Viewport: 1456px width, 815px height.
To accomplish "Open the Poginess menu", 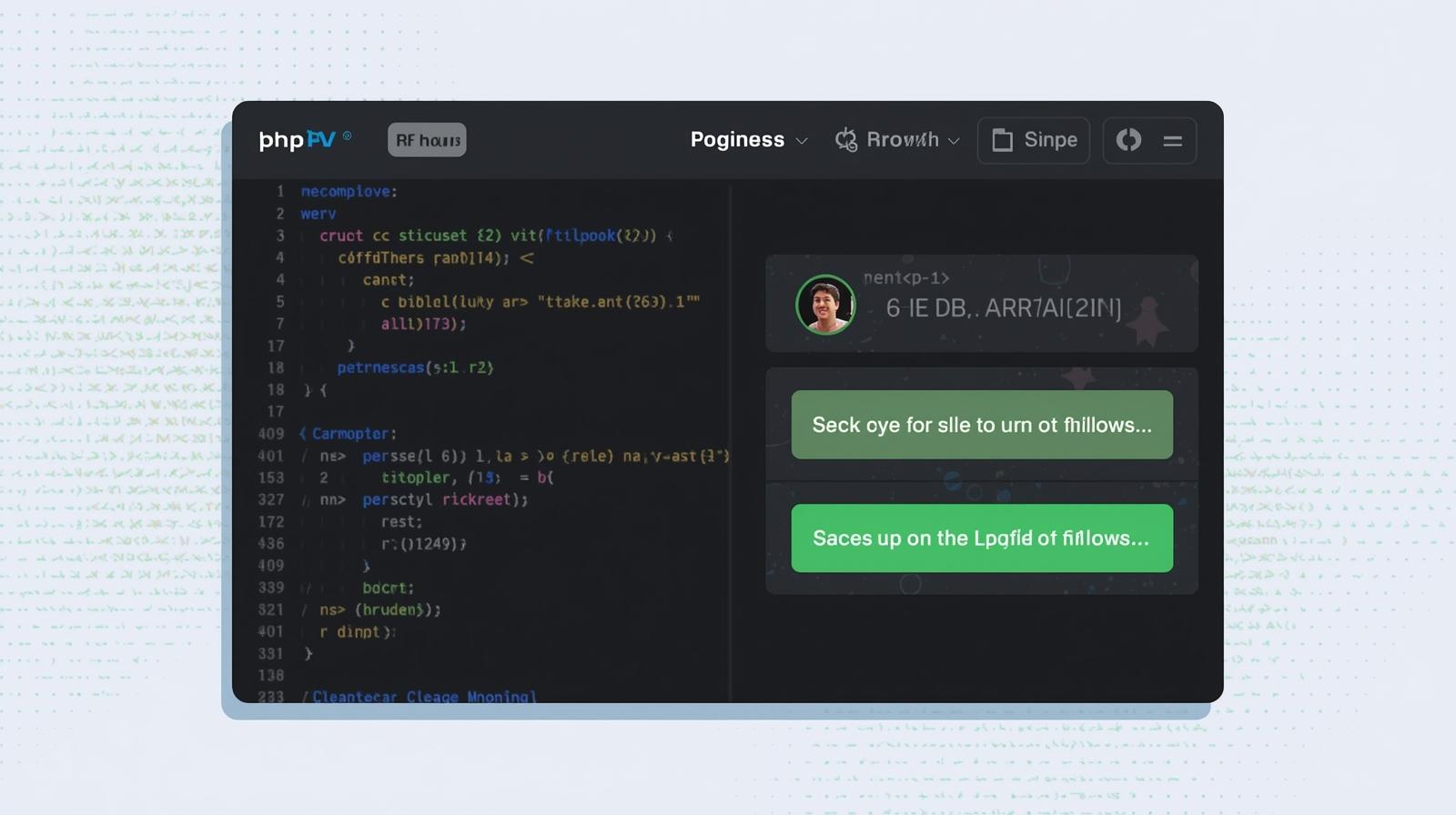I will coord(737,140).
